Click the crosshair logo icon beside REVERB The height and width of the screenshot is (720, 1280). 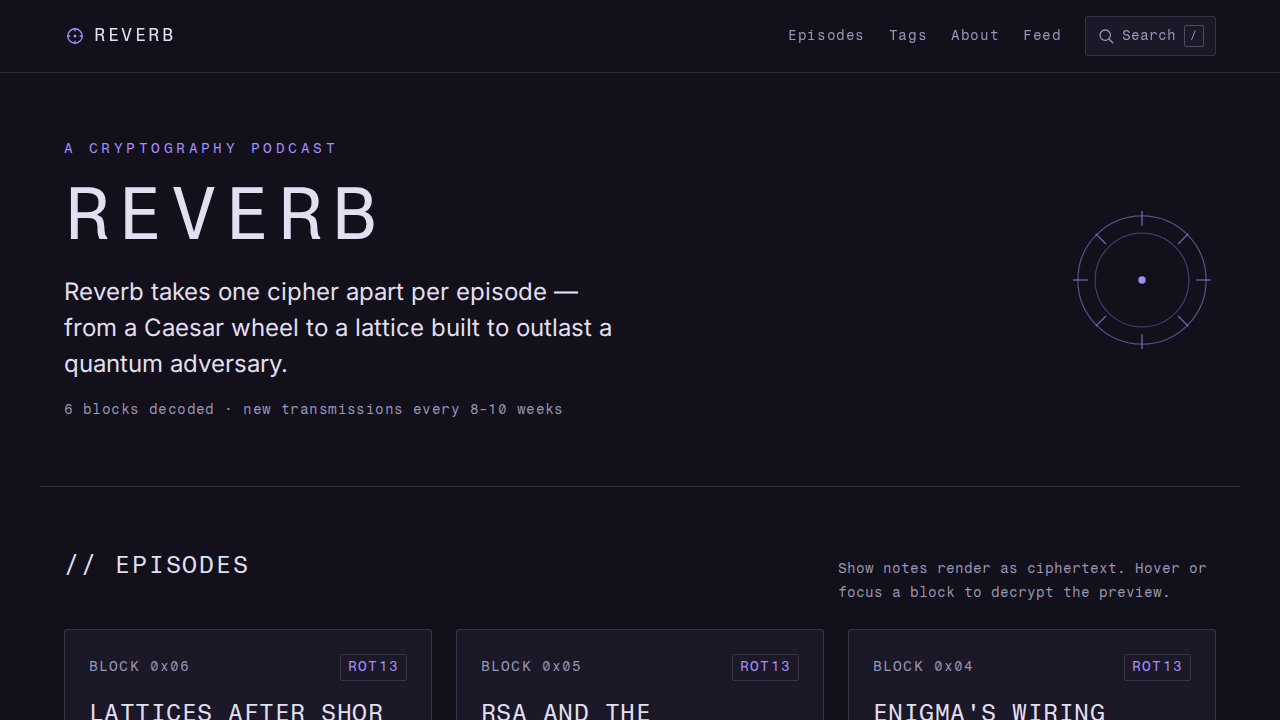[x=75, y=36]
